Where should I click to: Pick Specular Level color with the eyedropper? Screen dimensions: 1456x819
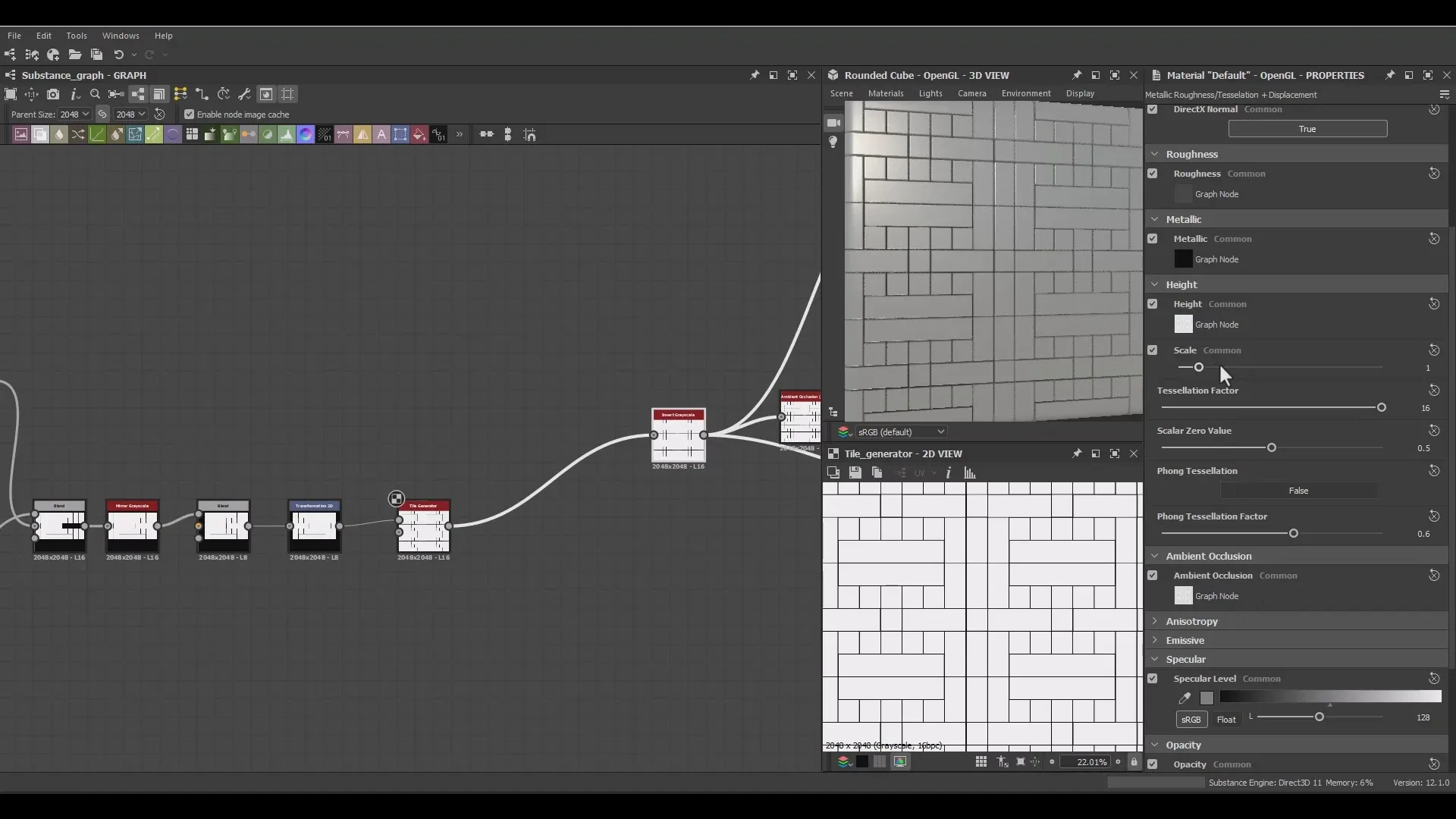pos(1184,698)
